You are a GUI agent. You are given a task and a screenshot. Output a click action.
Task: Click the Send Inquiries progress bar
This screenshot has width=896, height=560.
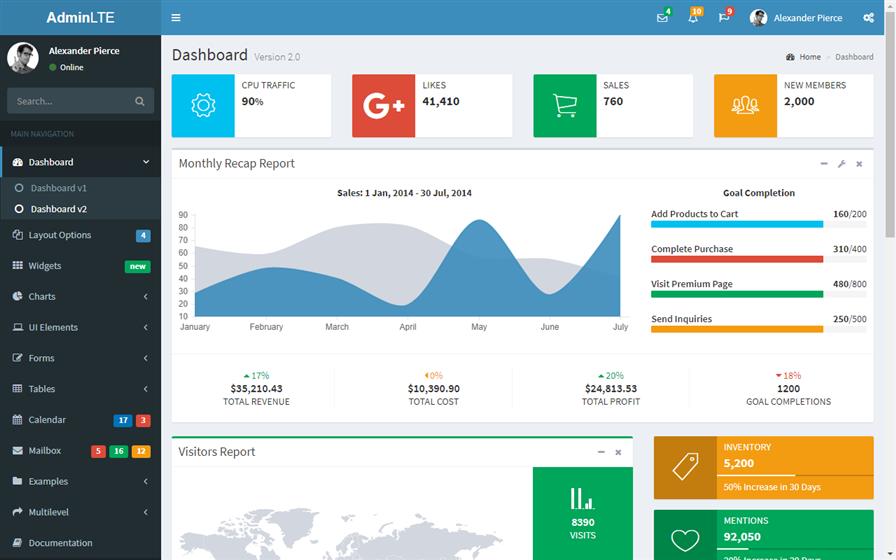point(758,329)
